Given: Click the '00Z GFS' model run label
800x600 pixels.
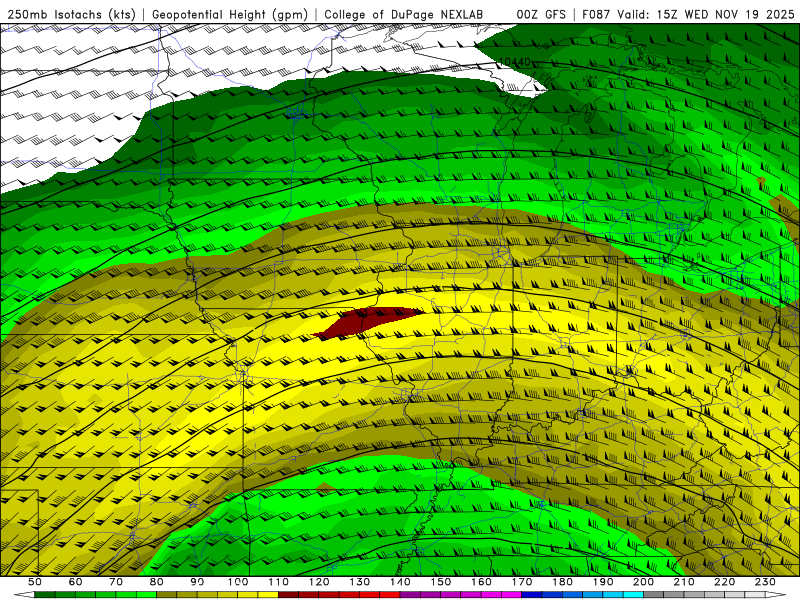Looking at the screenshot, I should pyautogui.click(x=541, y=14).
